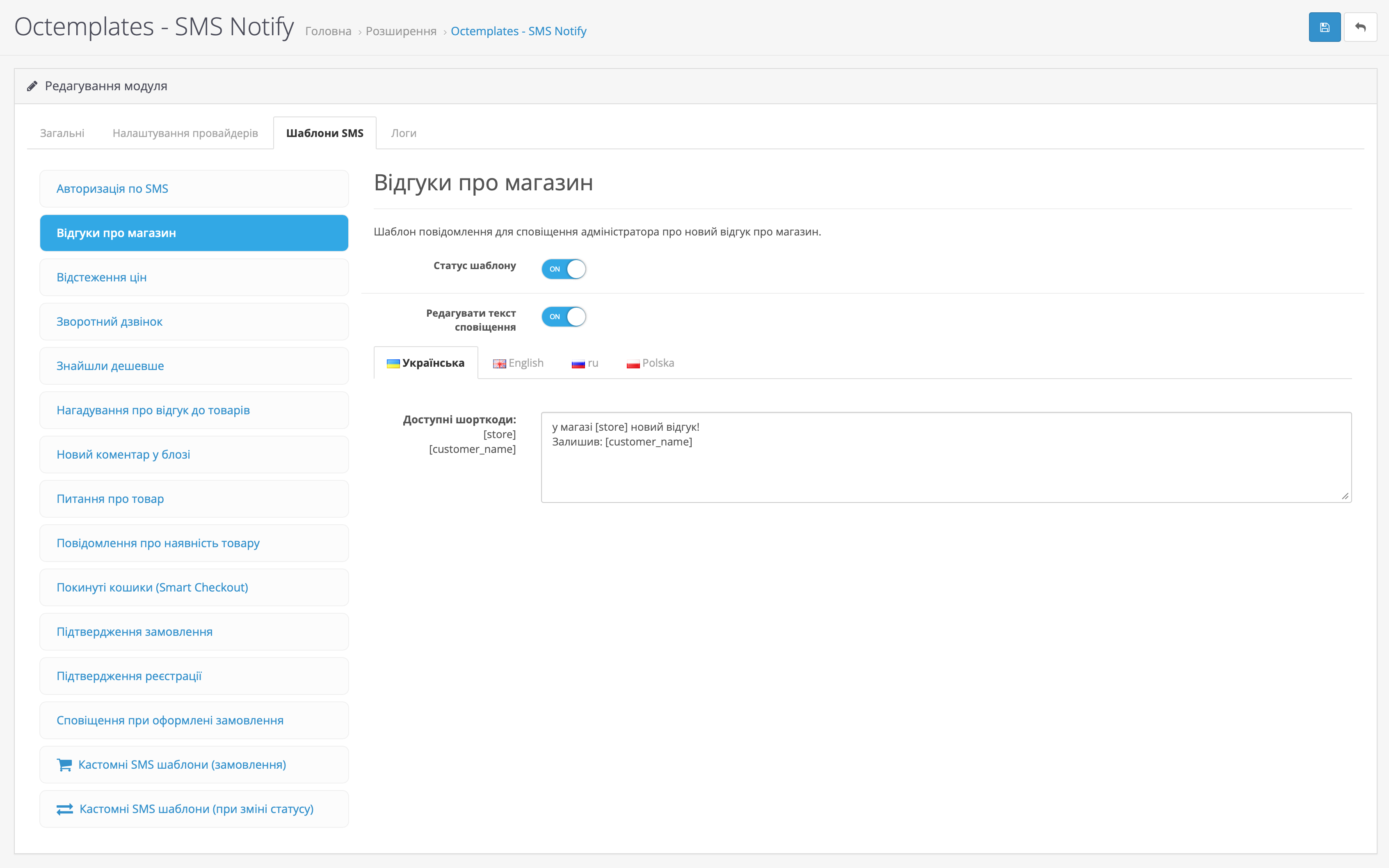The image size is (1389, 868).
Task: Open the Загальні tab
Action: pos(62,133)
